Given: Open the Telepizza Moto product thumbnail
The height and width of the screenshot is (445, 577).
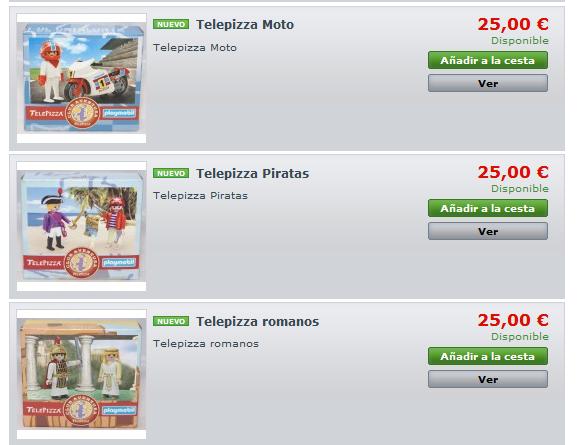Looking at the screenshot, I should click(x=81, y=78).
